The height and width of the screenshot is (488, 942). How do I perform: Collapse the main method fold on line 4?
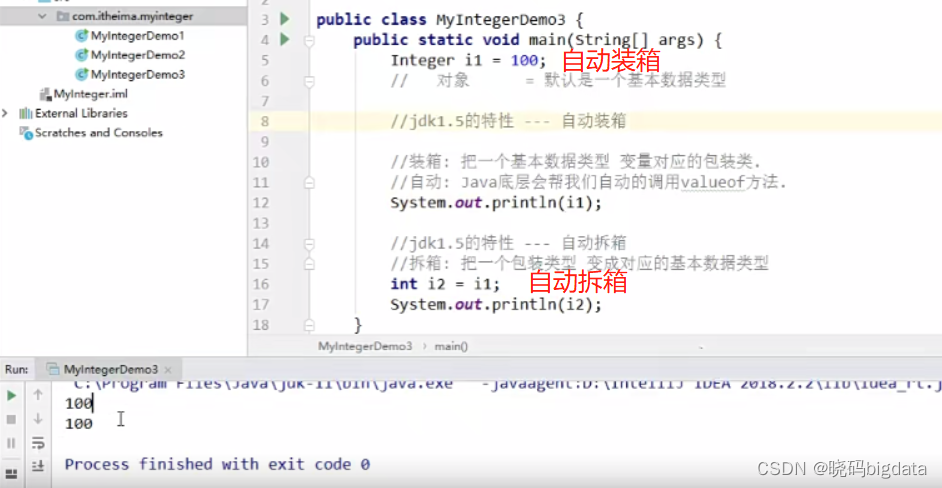coord(309,41)
